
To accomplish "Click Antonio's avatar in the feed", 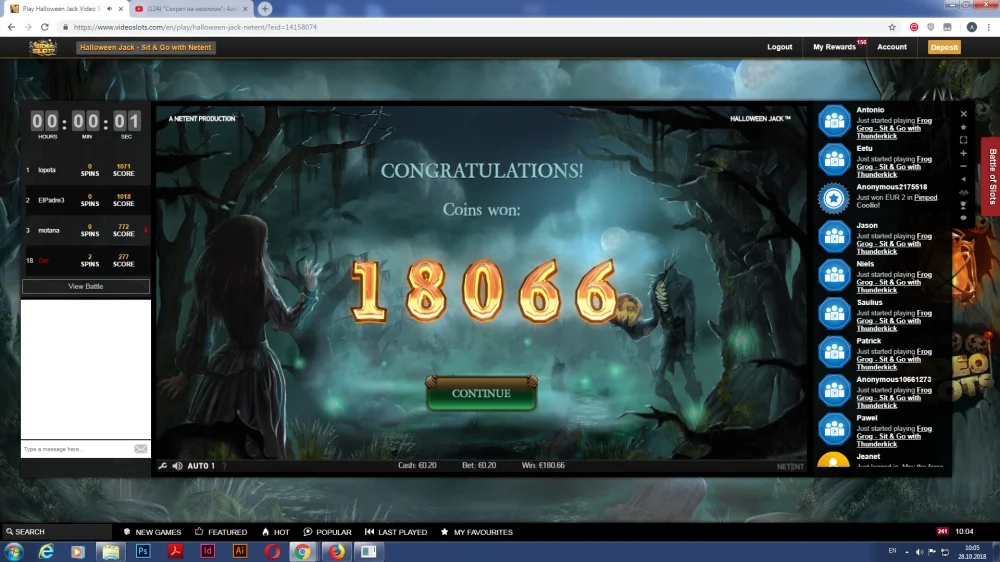I will 834,121.
